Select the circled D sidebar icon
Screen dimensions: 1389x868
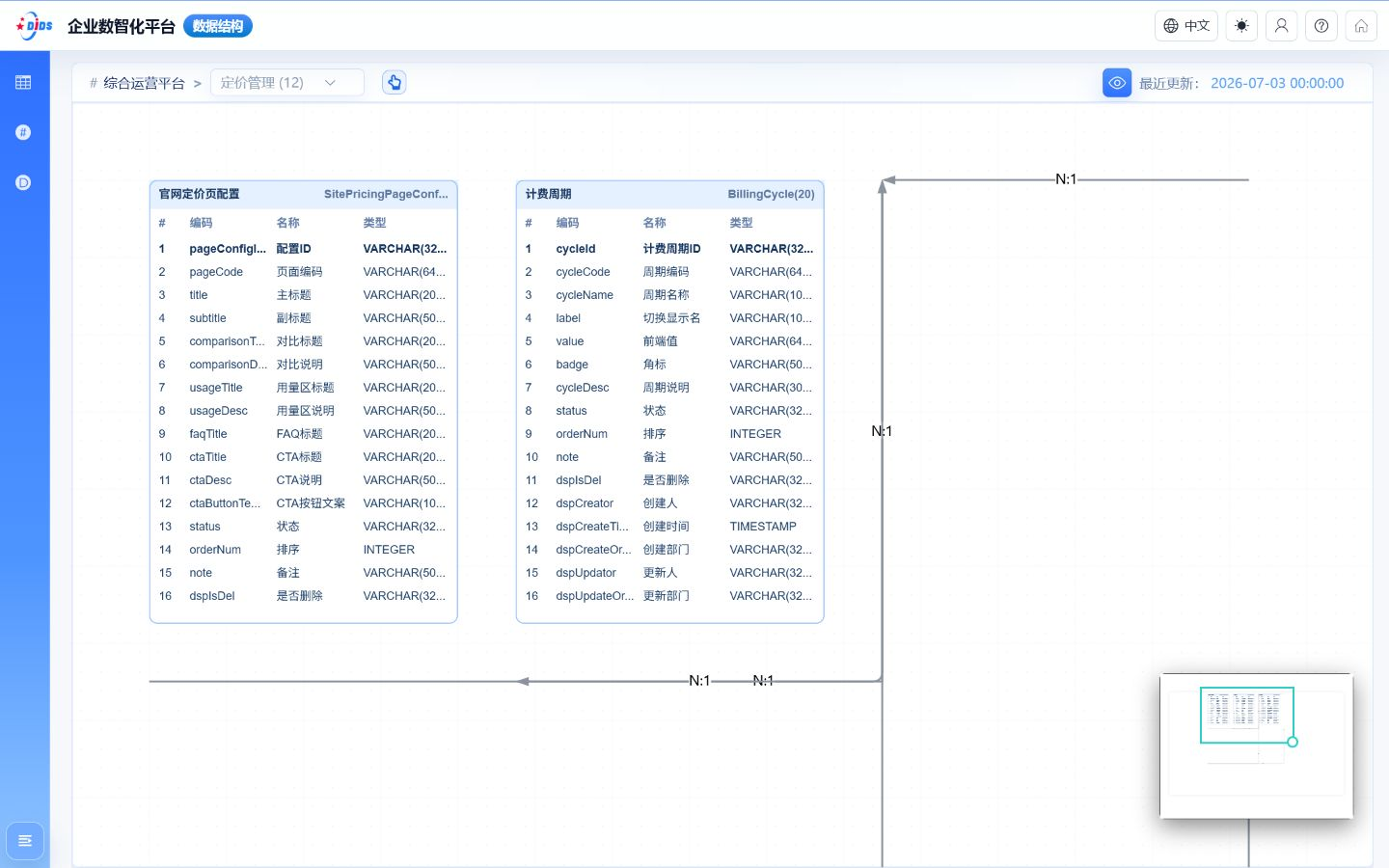pos(23,182)
